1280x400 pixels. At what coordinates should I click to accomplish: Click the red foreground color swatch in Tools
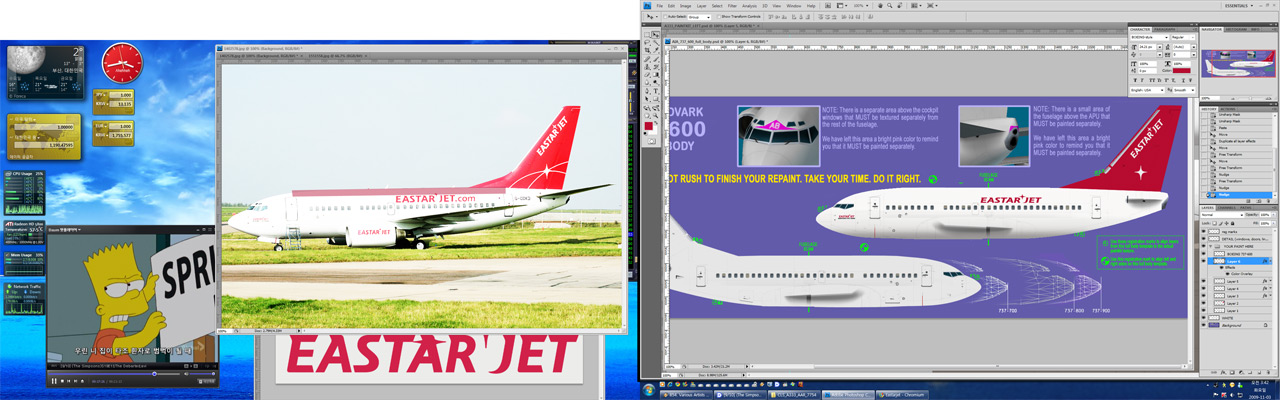647,127
